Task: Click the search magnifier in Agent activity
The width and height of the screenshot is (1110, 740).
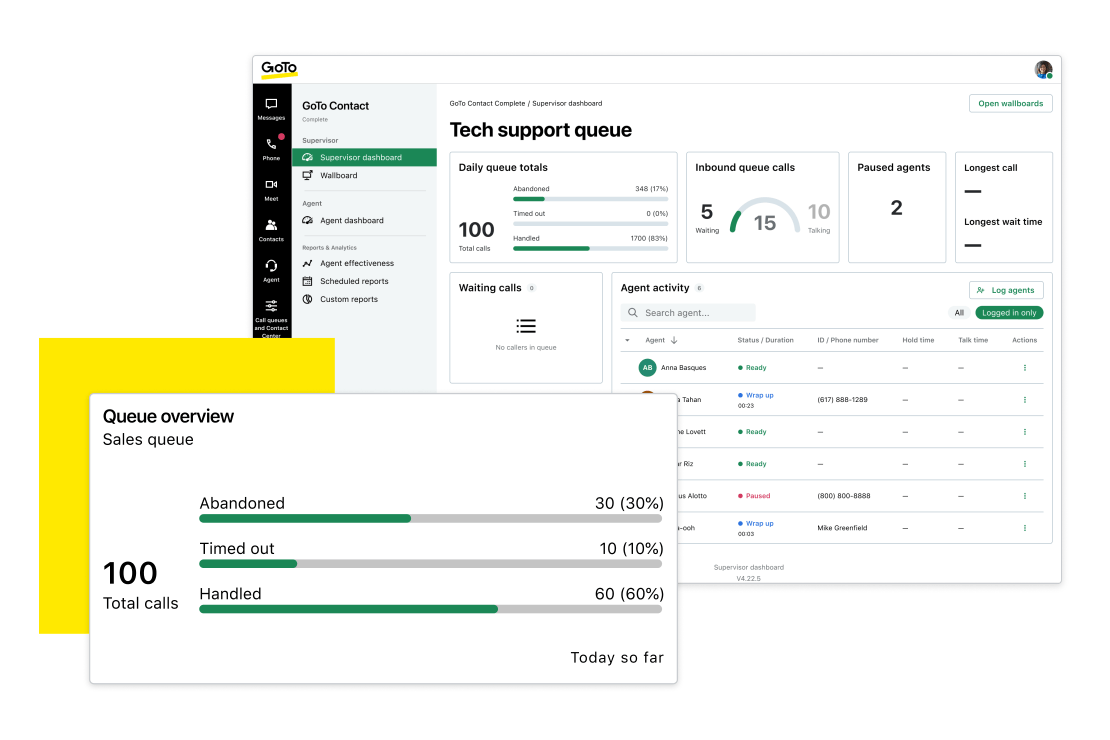Action: (633, 312)
